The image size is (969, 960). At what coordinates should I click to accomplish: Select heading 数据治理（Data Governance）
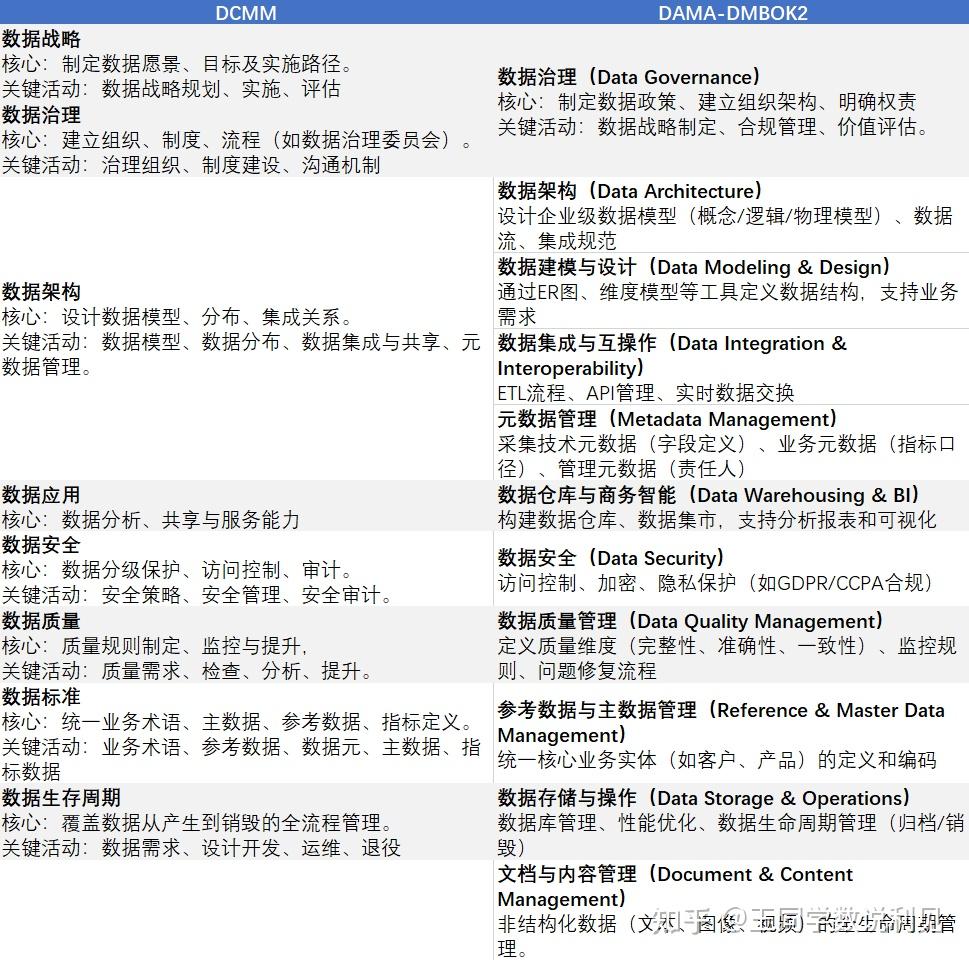[x=629, y=77]
